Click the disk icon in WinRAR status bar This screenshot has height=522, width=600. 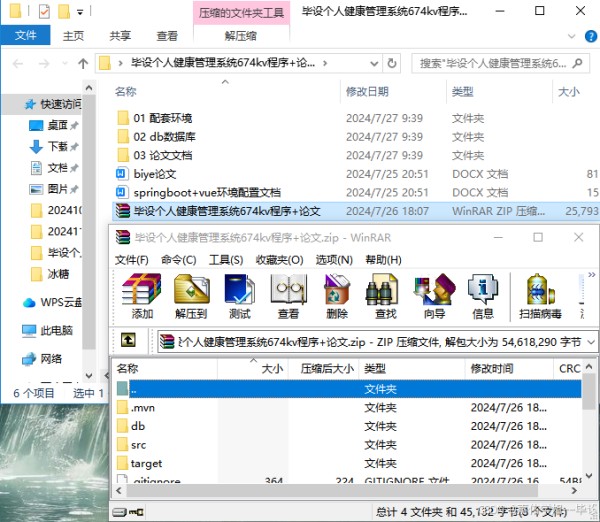[119, 512]
